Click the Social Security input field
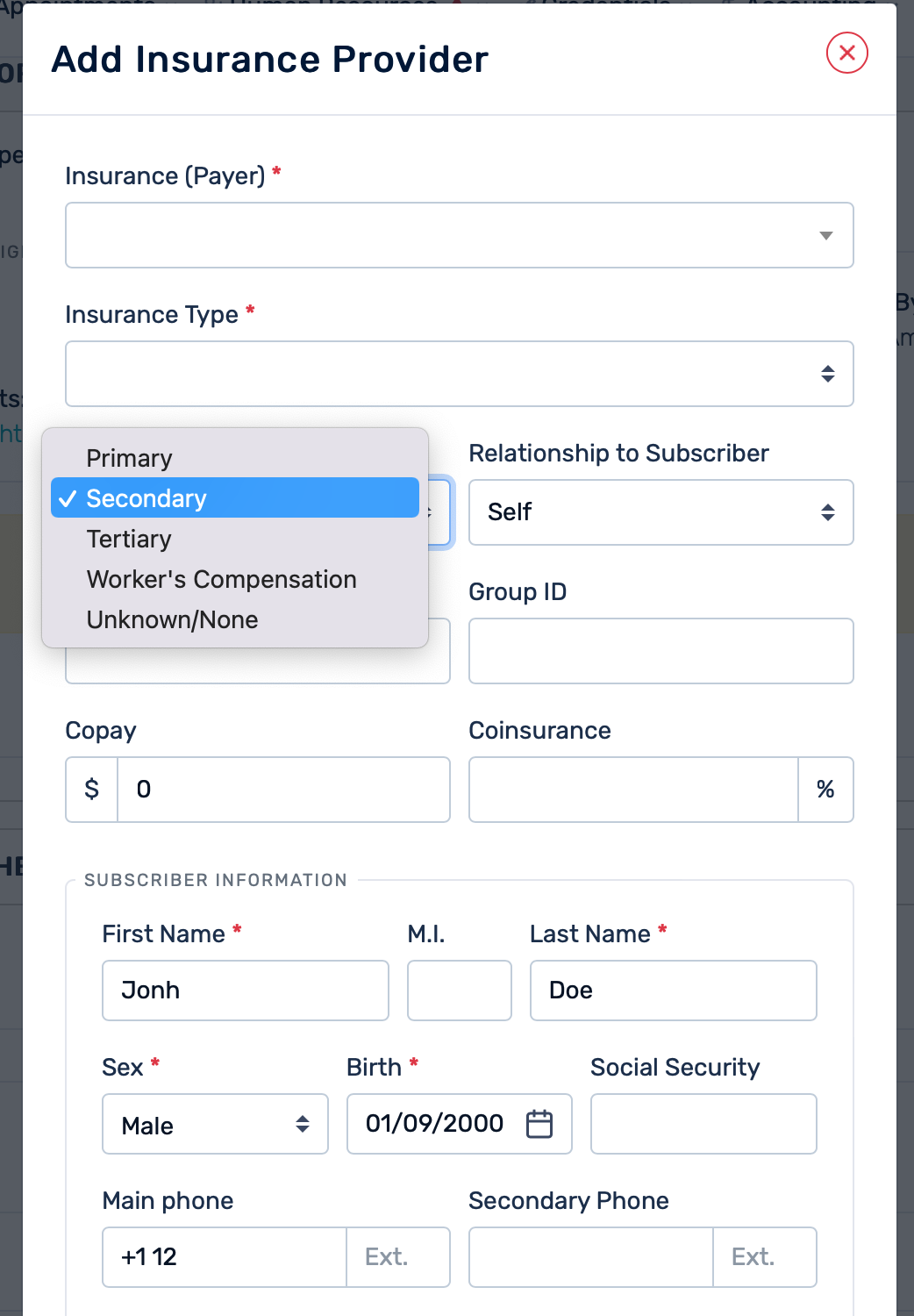Viewport: 914px width, 1316px height. pyautogui.click(x=703, y=1124)
